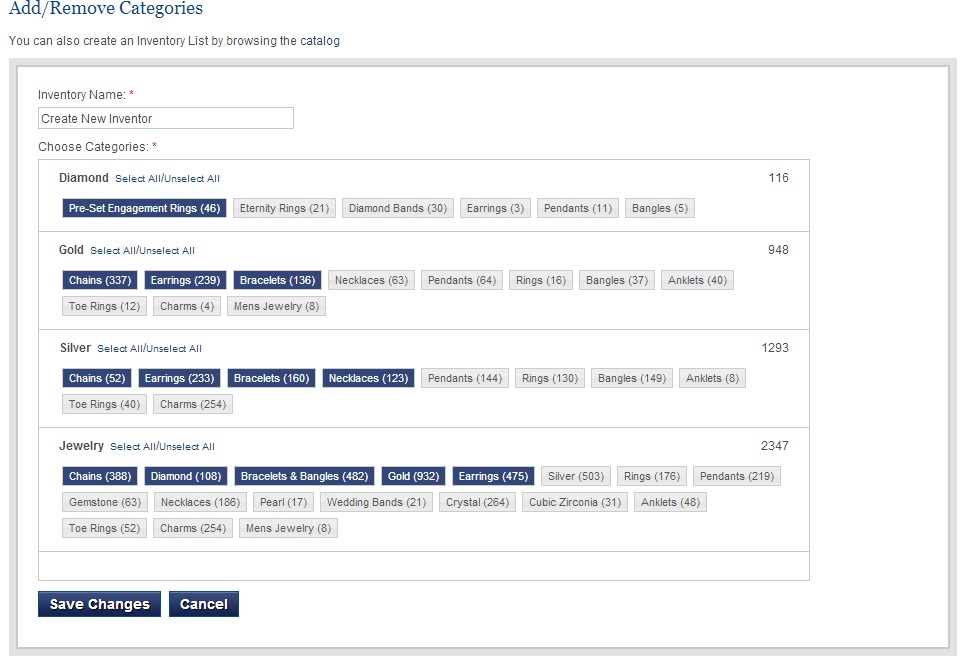The height and width of the screenshot is (667, 967).
Task: Enable Gemstone (63) category
Action: (x=105, y=502)
